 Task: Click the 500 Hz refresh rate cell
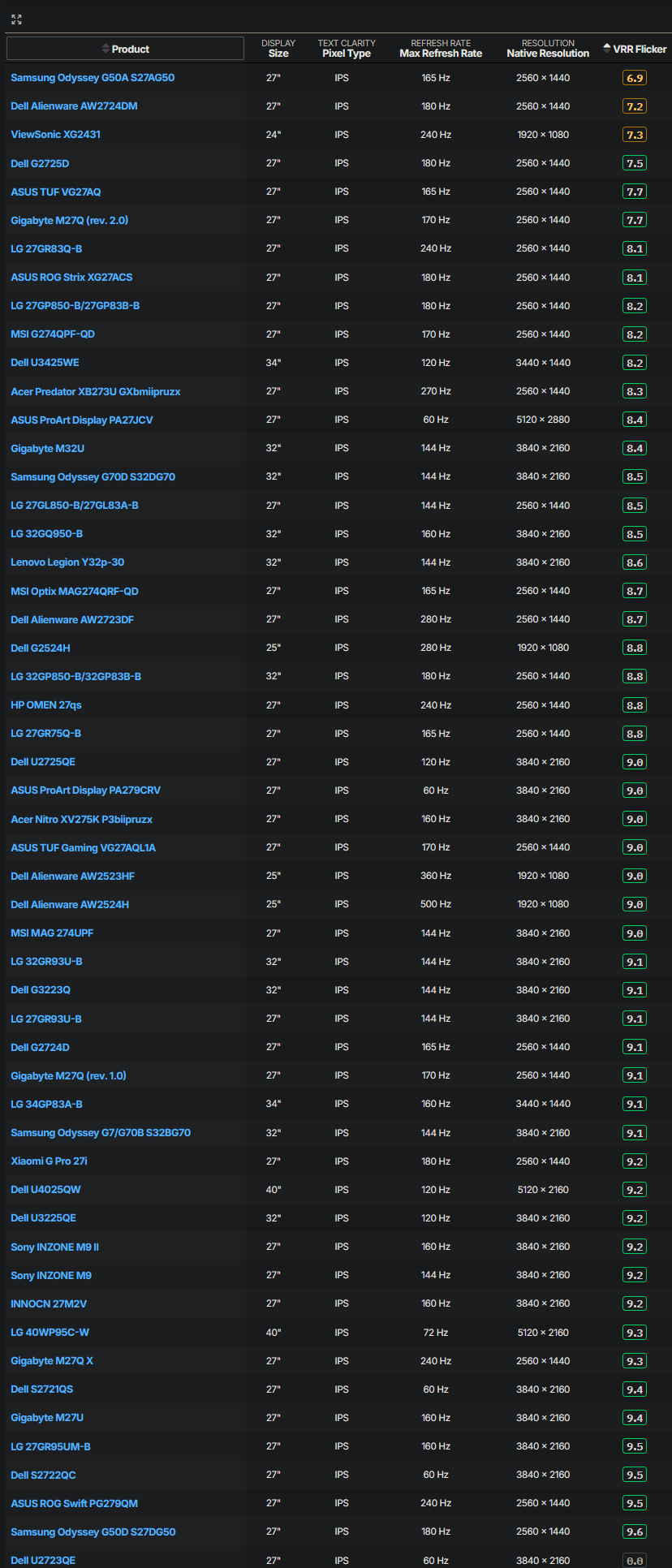[436, 904]
